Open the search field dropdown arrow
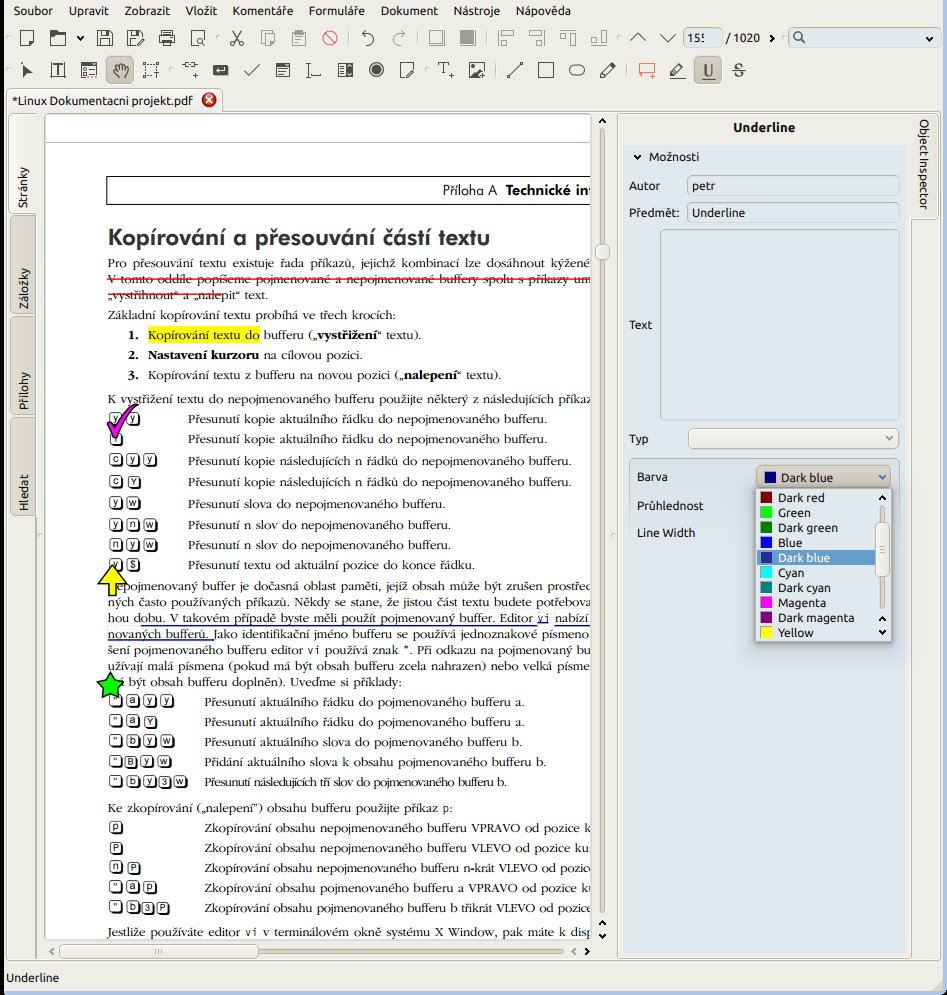Viewport: 947px width, 995px height. click(929, 39)
